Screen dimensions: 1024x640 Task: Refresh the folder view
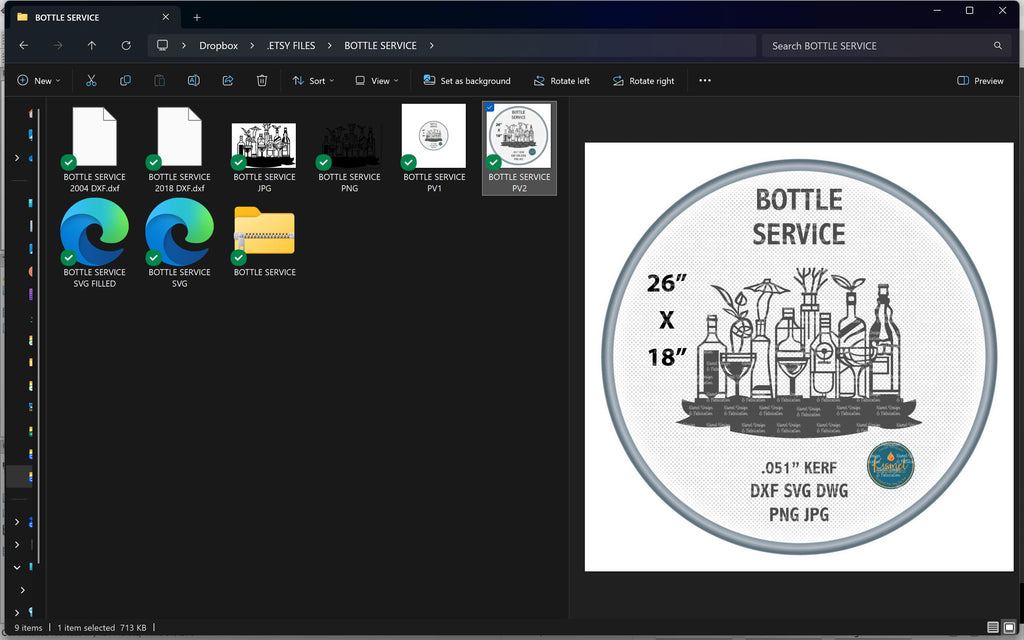click(126, 45)
